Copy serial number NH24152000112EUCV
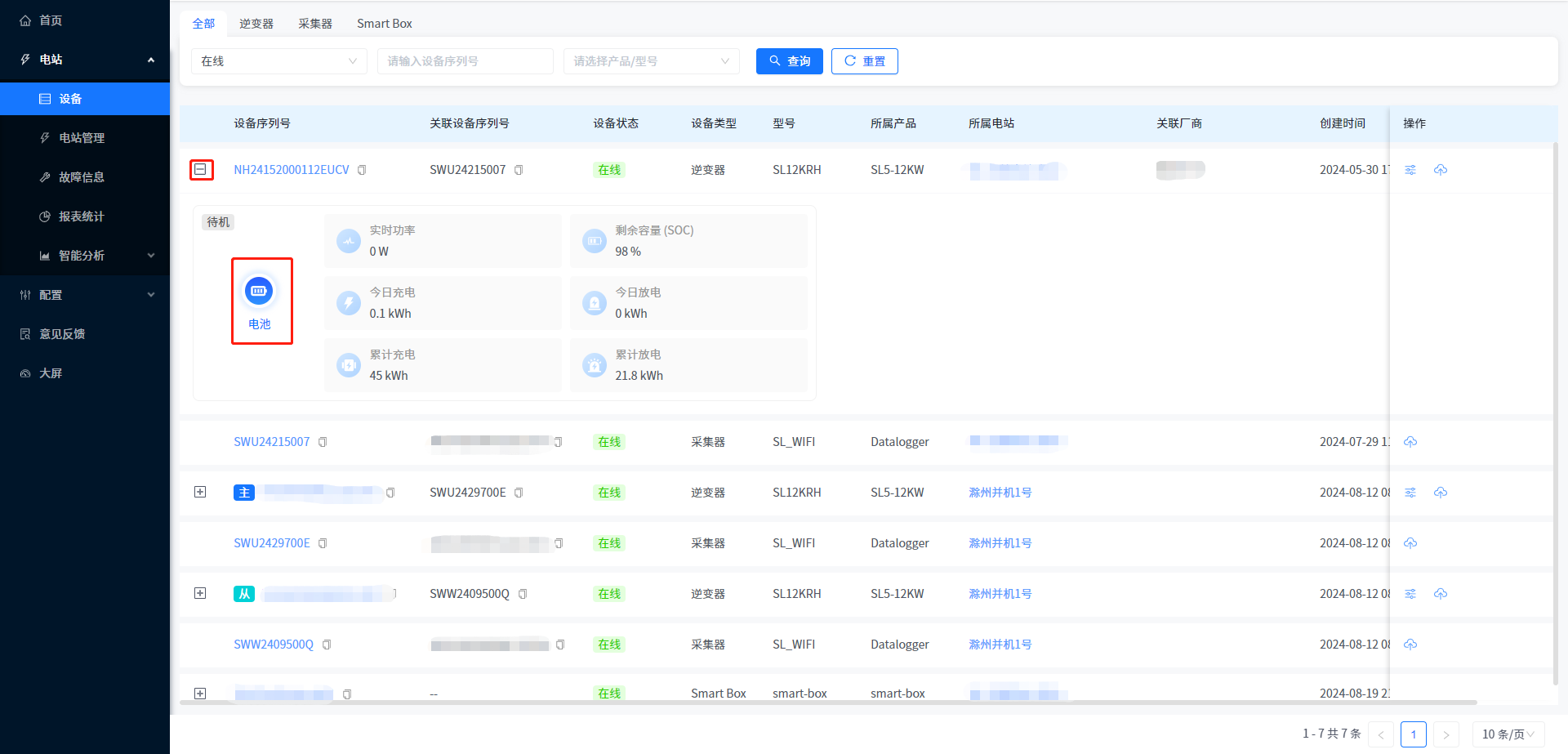 click(362, 170)
